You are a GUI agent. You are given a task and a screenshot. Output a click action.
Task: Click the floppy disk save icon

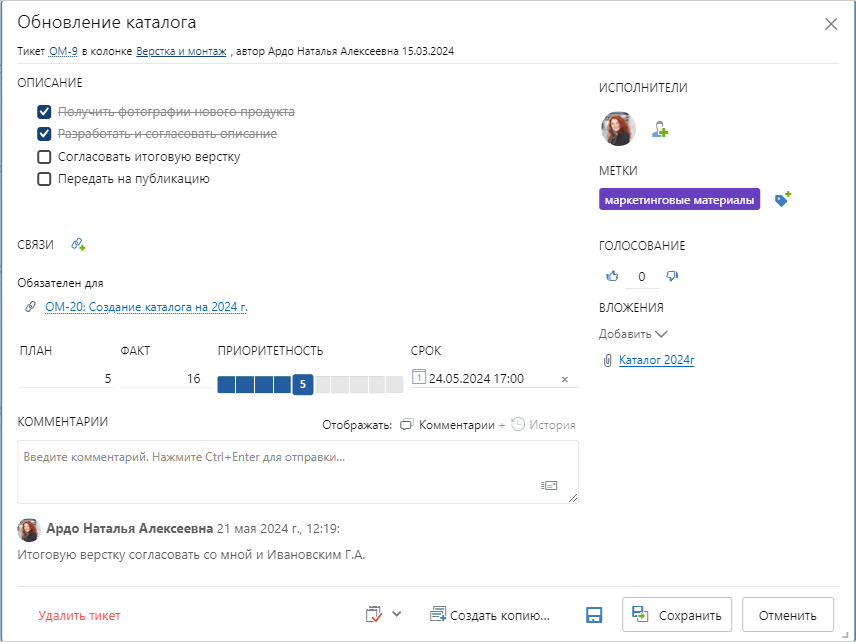coord(594,615)
